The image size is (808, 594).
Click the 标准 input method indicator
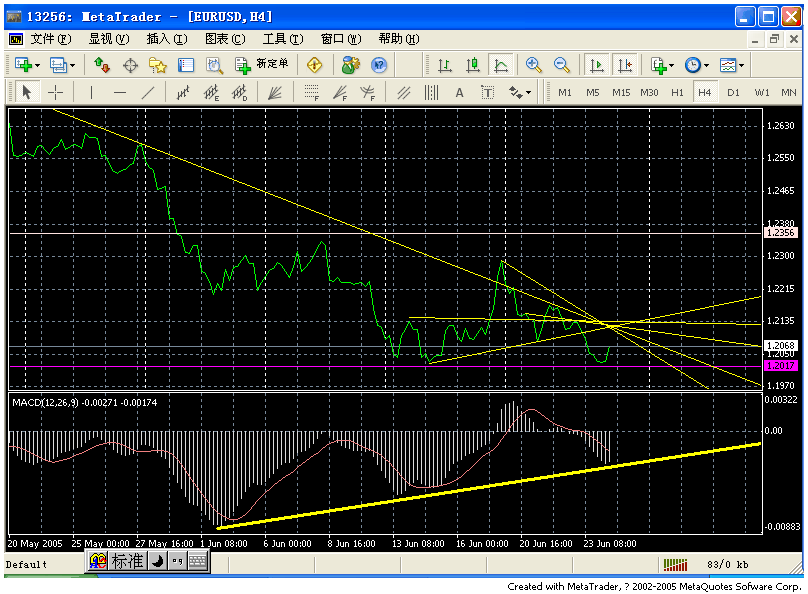(127, 562)
